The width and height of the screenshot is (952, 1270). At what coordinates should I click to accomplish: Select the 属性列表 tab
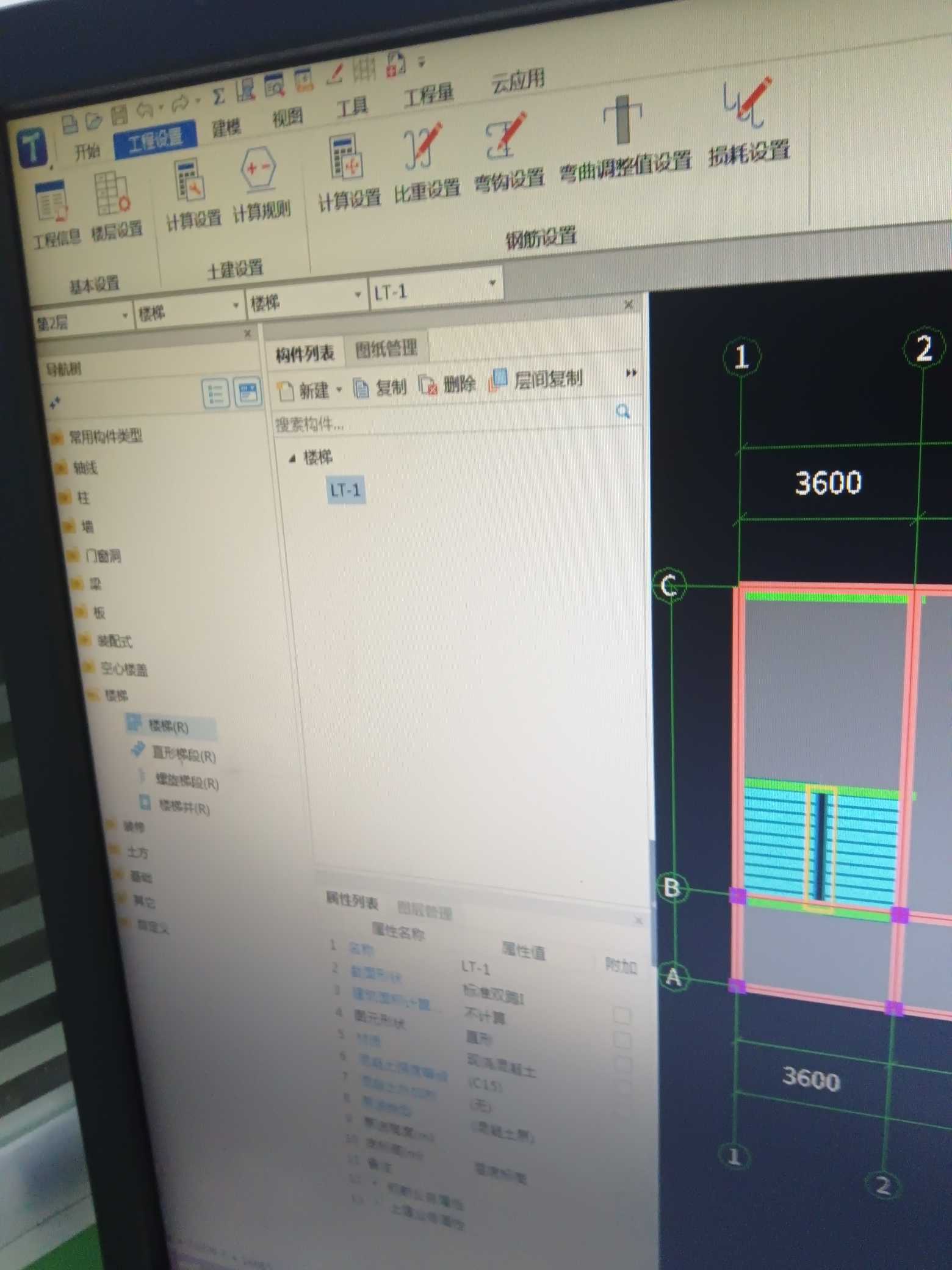[x=352, y=901]
